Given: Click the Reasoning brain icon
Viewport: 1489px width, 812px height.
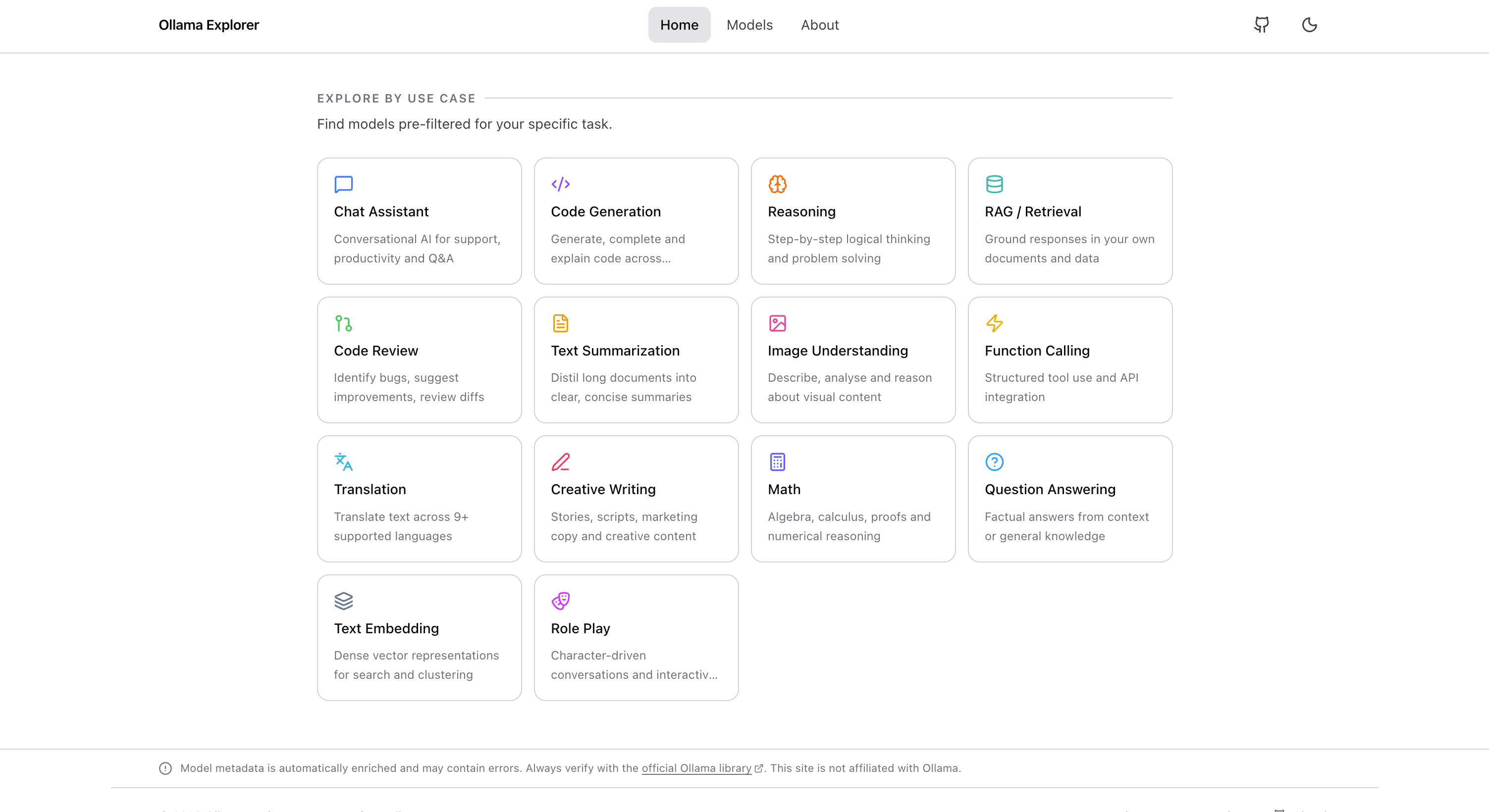Looking at the screenshot, I should [778, 184].
